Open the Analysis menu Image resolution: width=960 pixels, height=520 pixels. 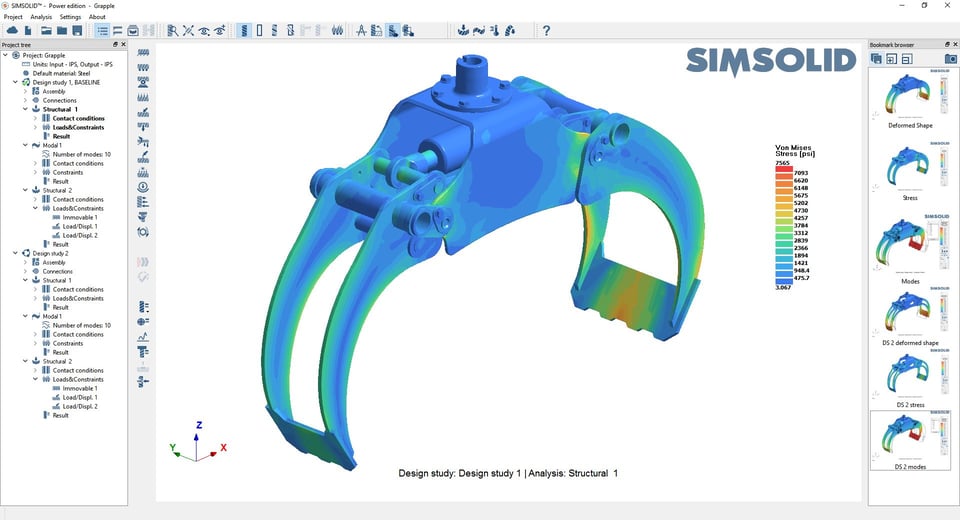point(41,17)
